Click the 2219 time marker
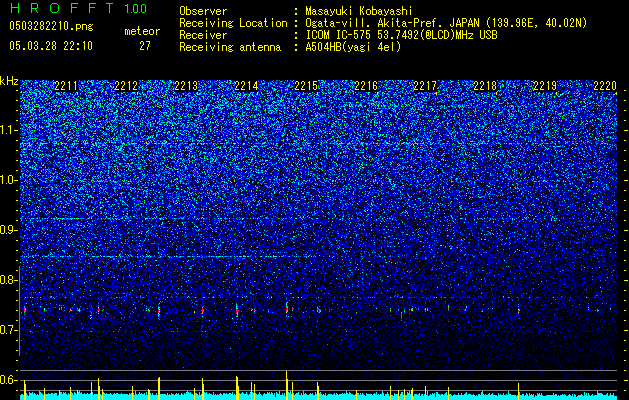The height and width of the screenshot is (400, 629). coord(545,86)
